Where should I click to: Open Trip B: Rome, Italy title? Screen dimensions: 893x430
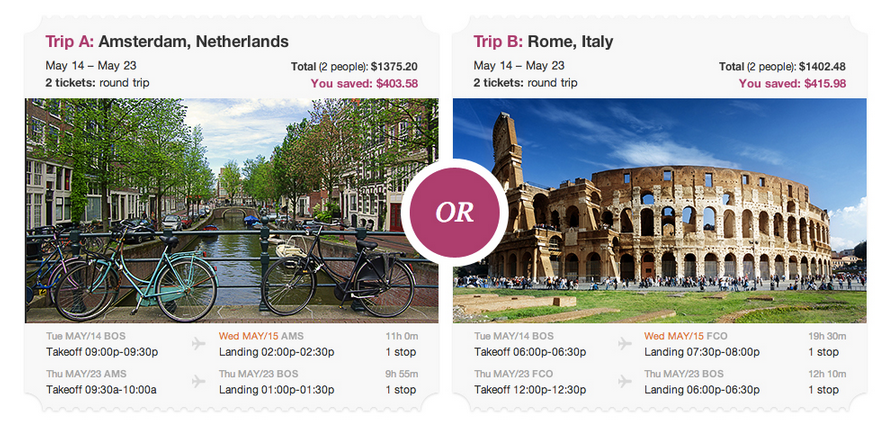coord(543,41)
